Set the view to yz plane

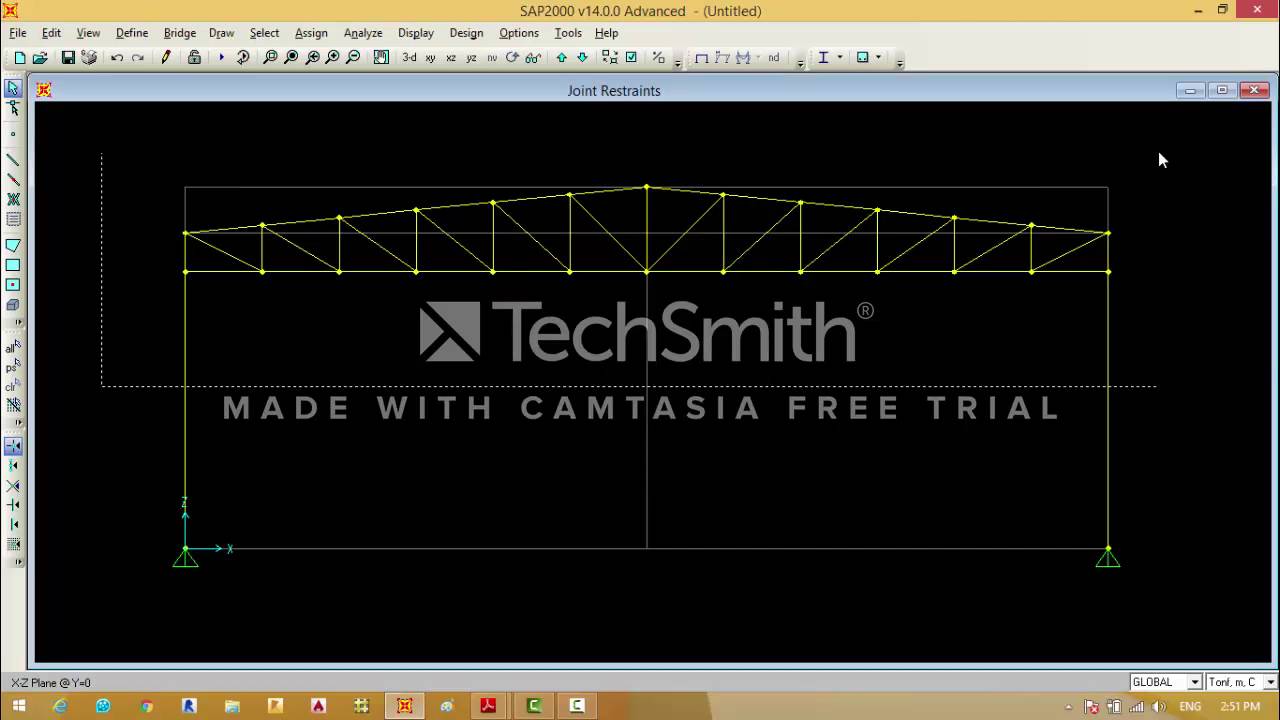tap(472, 58)
